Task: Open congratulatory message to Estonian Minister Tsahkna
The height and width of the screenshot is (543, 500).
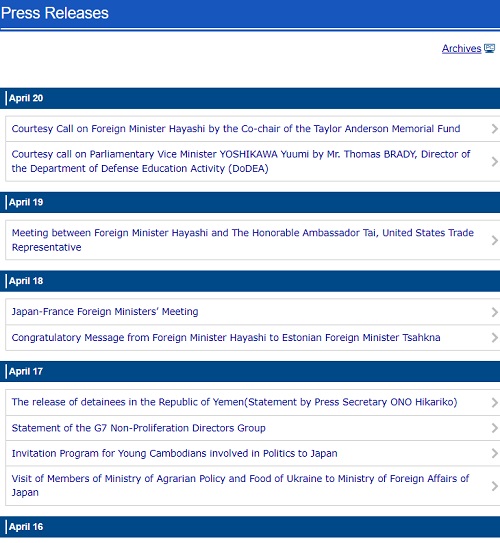Action: click(226, 337)
